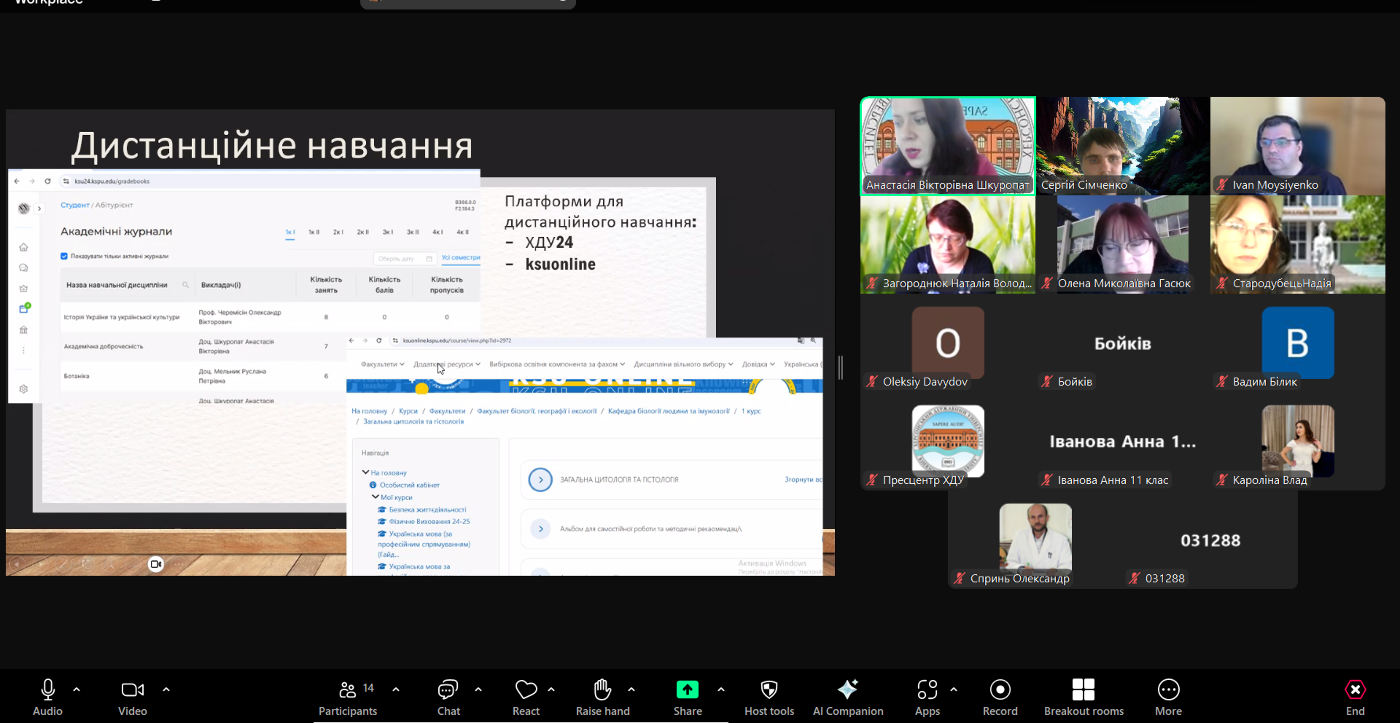Open Додаткові ресурси menu in ksuonline page

point(447,364)
